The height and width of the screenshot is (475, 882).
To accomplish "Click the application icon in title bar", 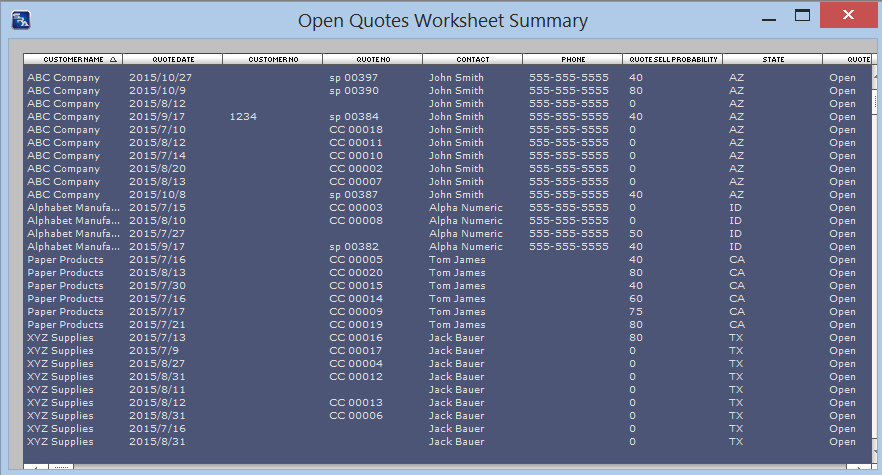I will [x=20, y=19].
